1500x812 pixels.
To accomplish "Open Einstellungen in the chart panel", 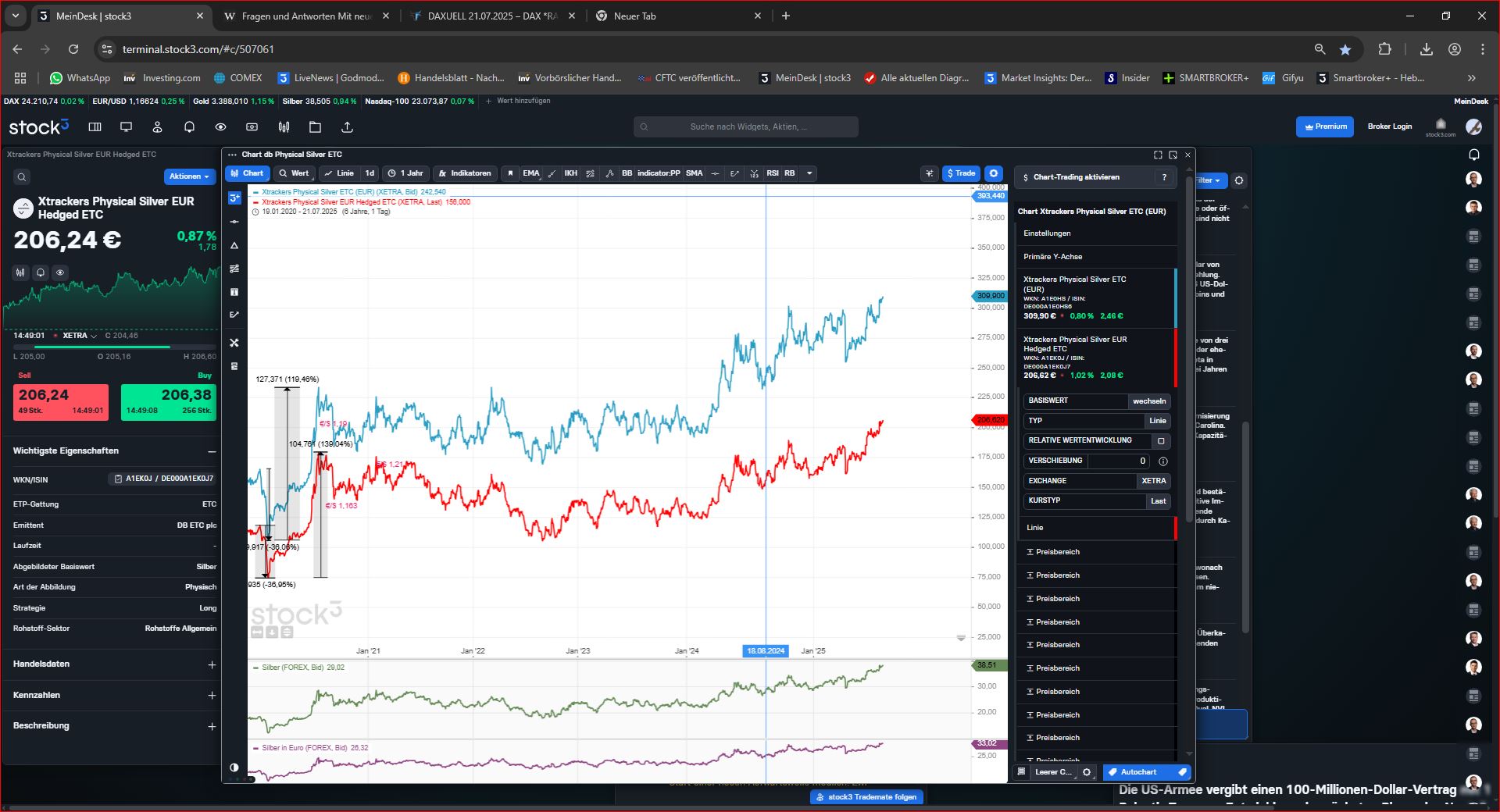I will click(1047, 233).
